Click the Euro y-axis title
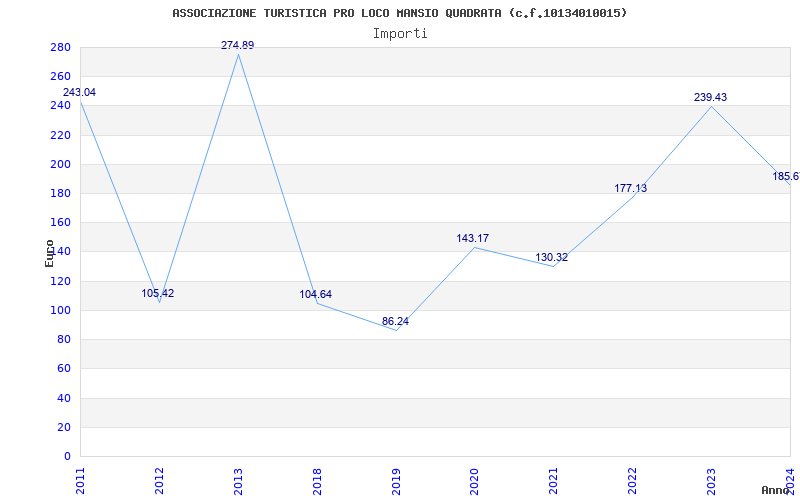Screen dimensions: 800x500 click(49, 253)
